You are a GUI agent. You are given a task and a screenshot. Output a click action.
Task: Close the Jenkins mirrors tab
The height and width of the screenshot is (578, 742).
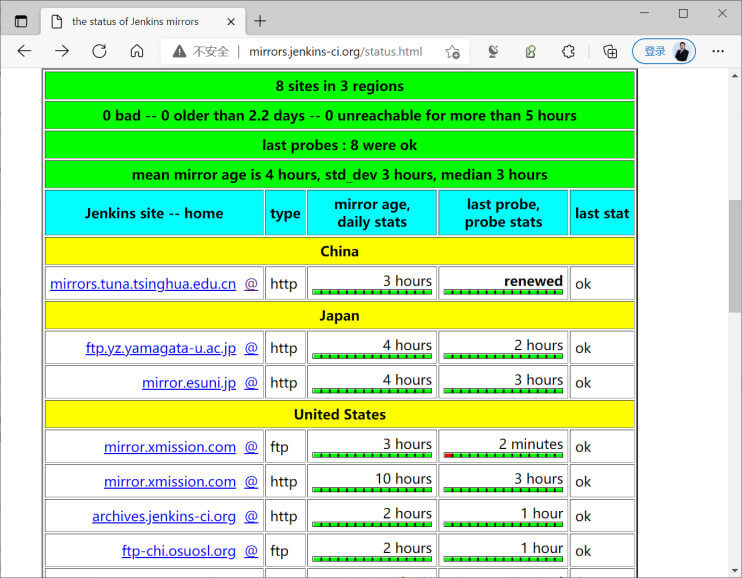[231, 21]
